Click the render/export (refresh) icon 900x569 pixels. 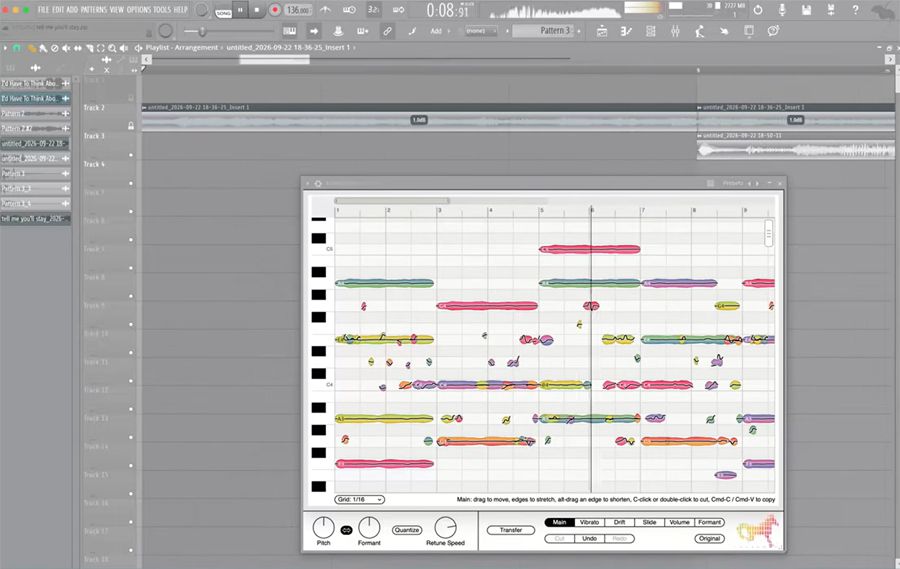[x=758, y=10]
